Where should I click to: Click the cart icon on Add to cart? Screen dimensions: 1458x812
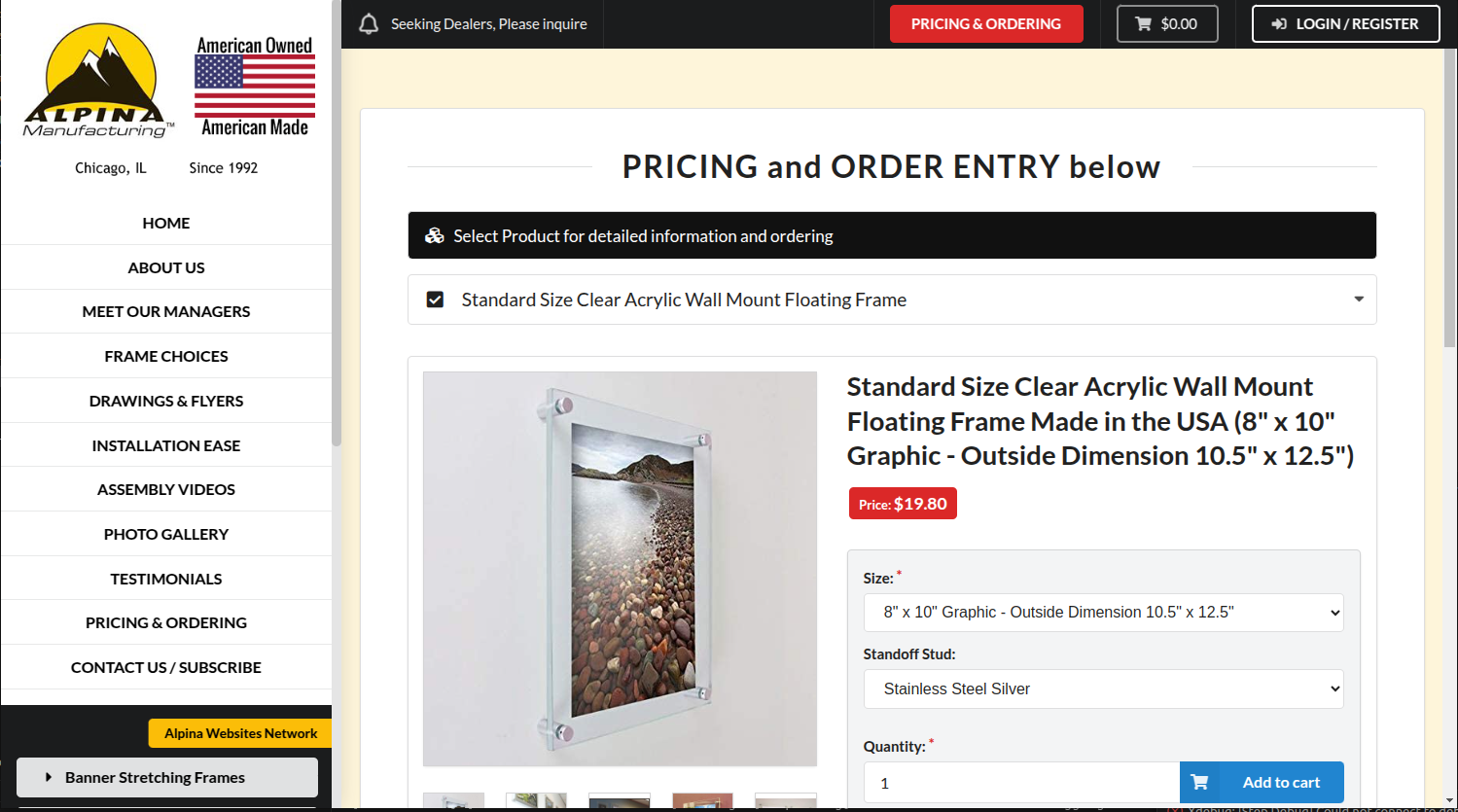[1200, 783]
